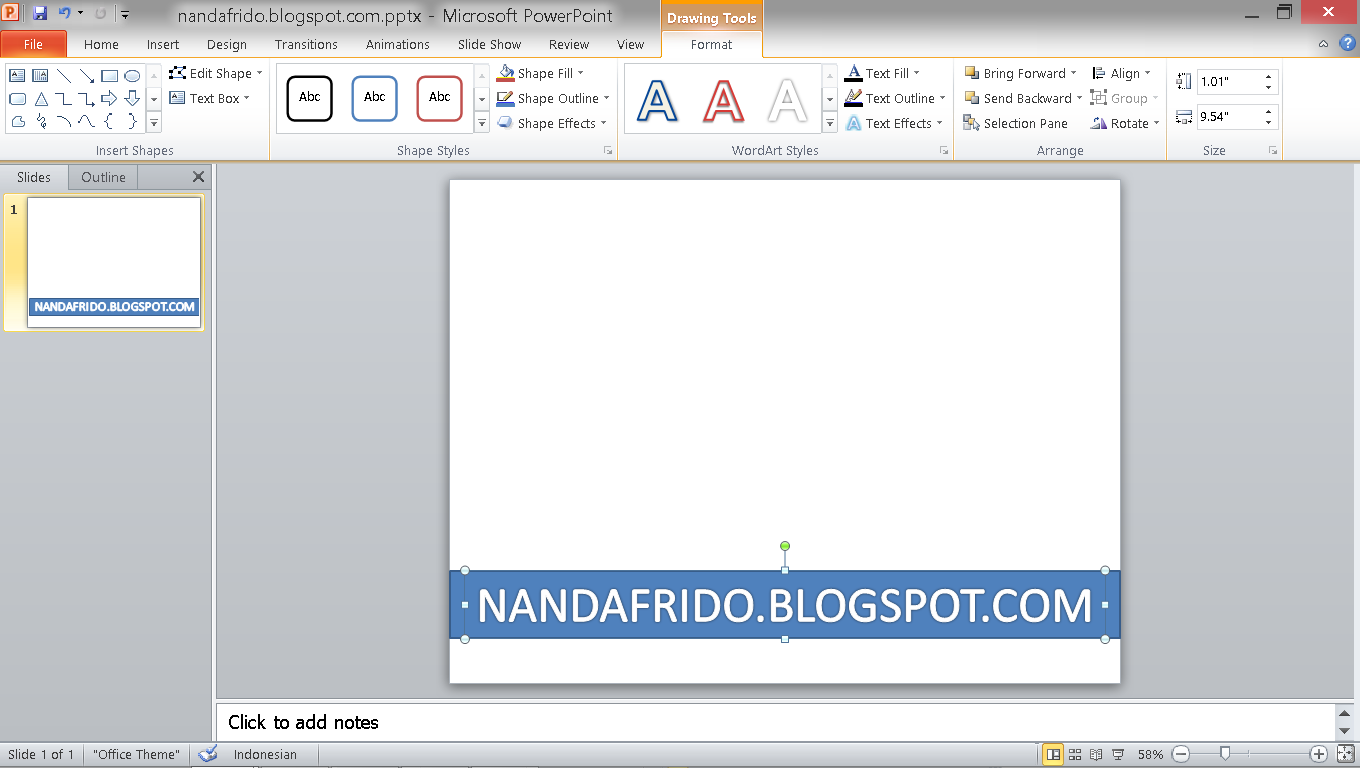Start Slide Show from status bar
The width and height of the screenshot is (1360, 768).
coord(1119,754)
